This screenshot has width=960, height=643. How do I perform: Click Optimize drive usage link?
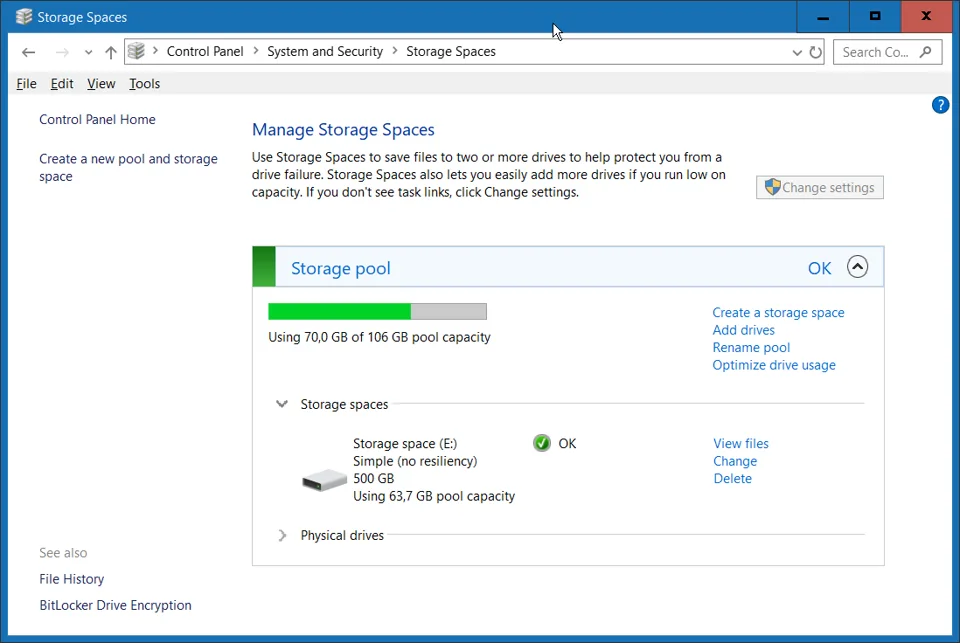774,365
